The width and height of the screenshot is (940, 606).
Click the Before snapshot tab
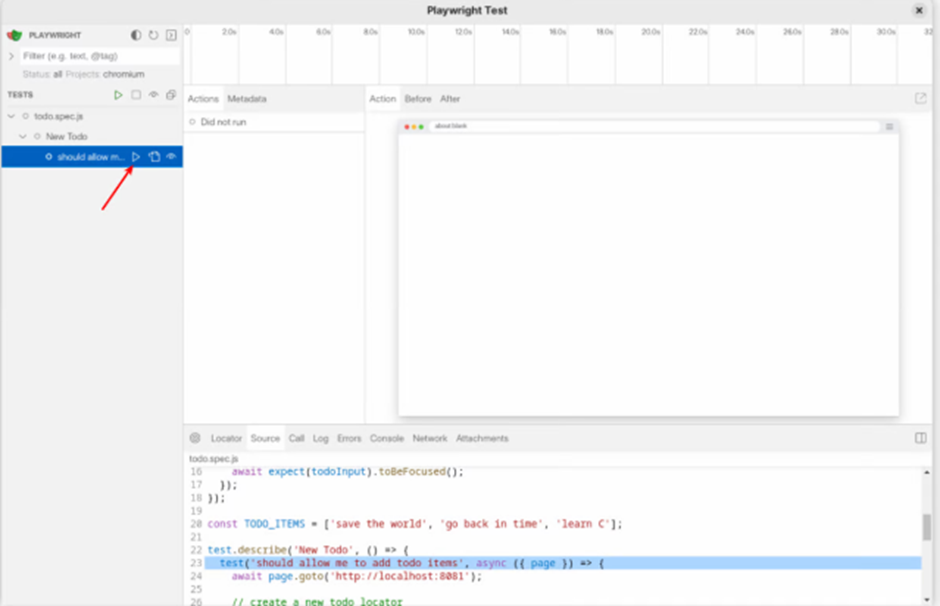tap(418, 99)
